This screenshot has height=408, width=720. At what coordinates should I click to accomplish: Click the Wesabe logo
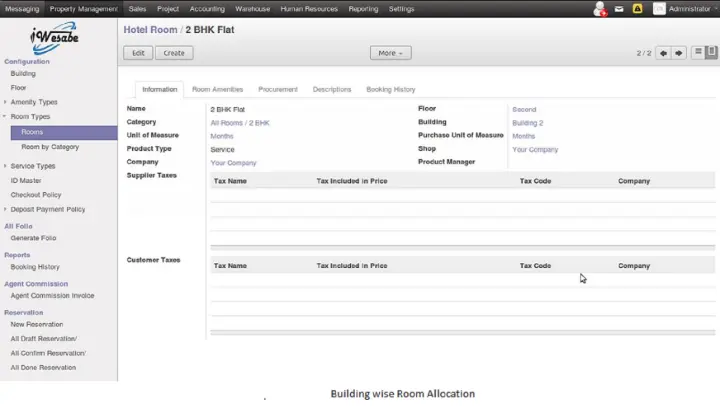point(57,39)
